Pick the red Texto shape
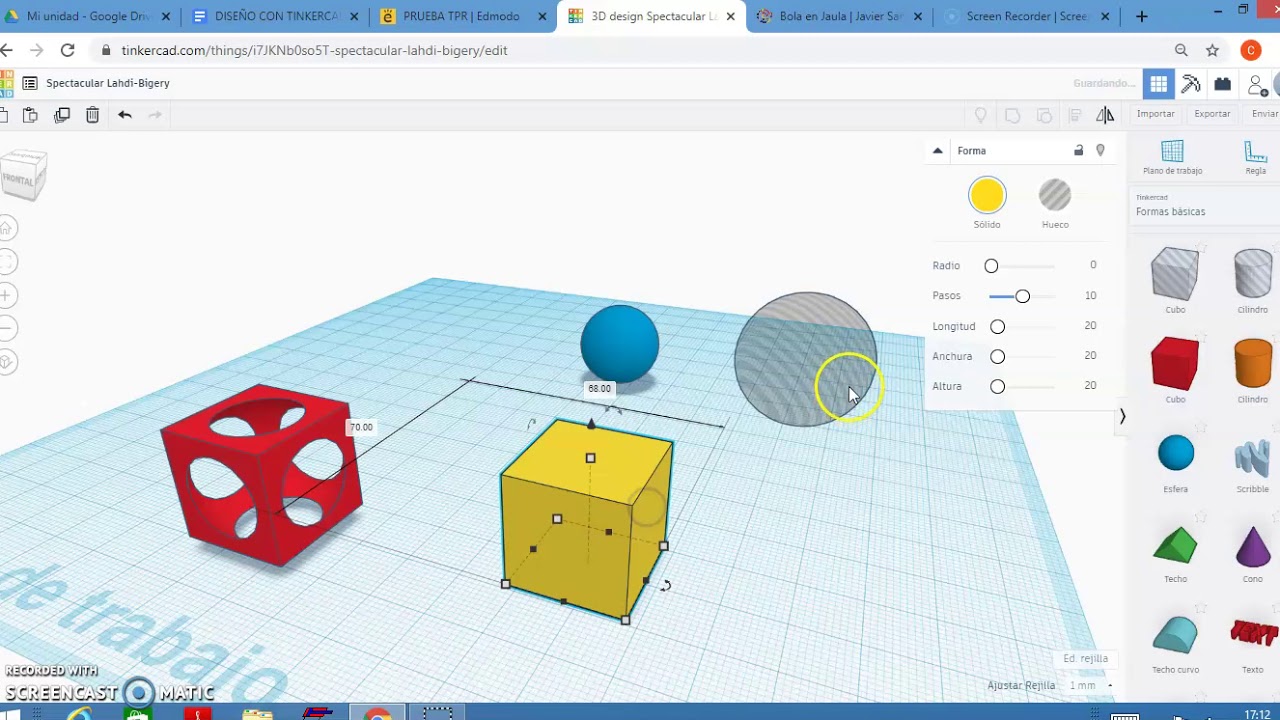 click(x=1253, y=633)
